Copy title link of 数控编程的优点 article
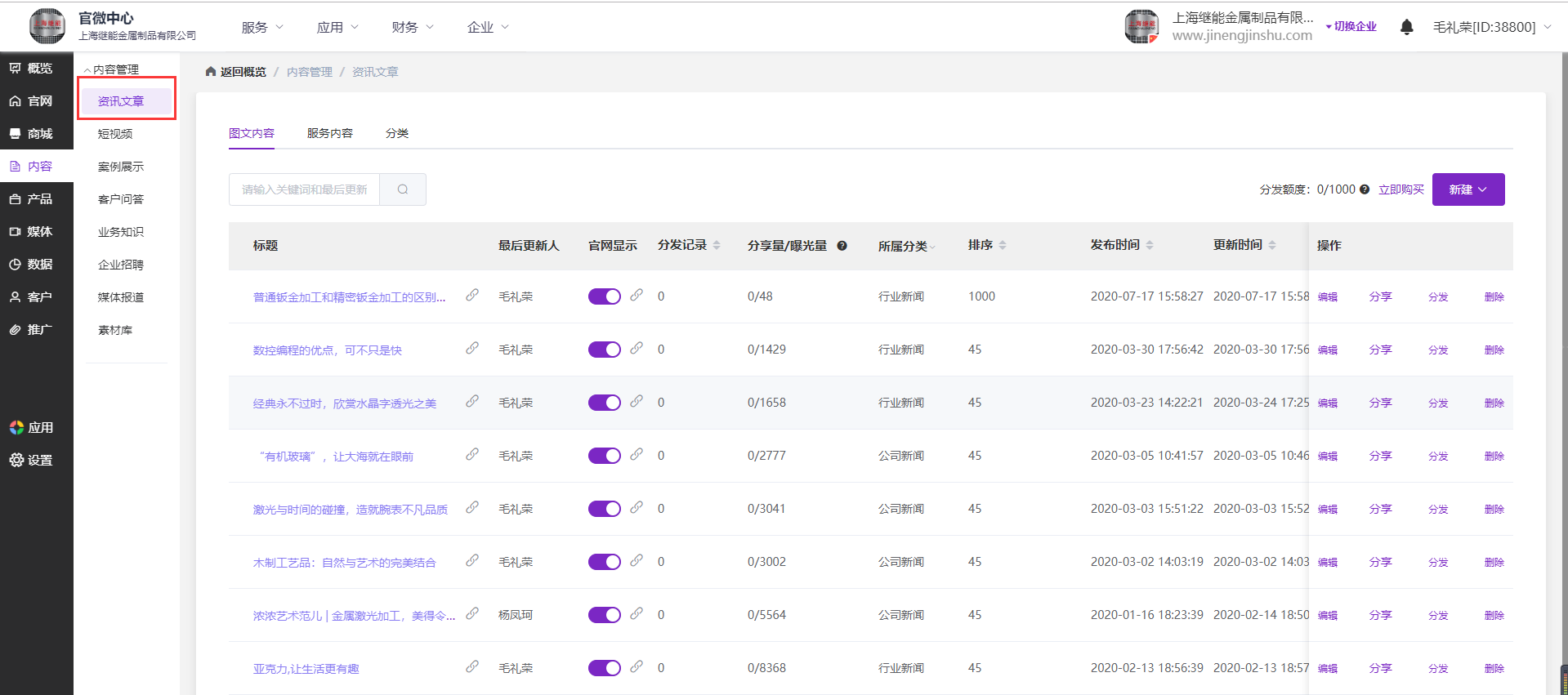Viewport: 1568px width, 695px height. [x=472, y=348]
